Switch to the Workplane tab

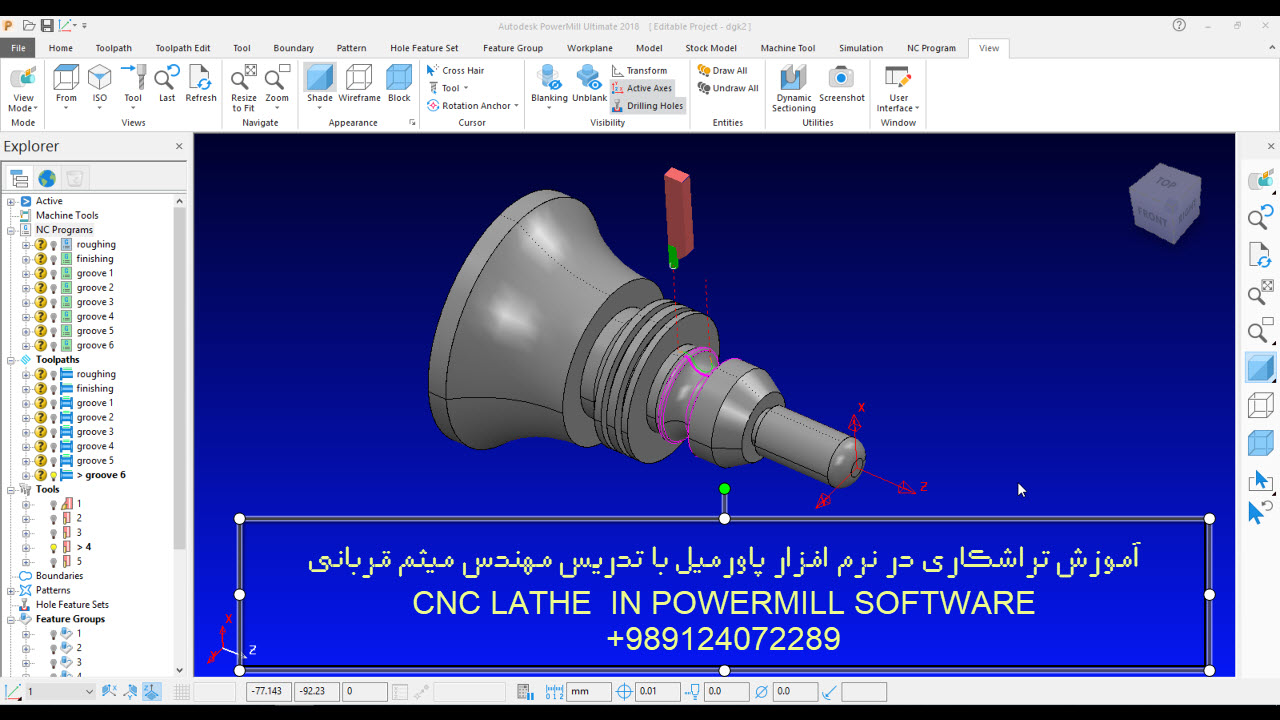(590, 48)
